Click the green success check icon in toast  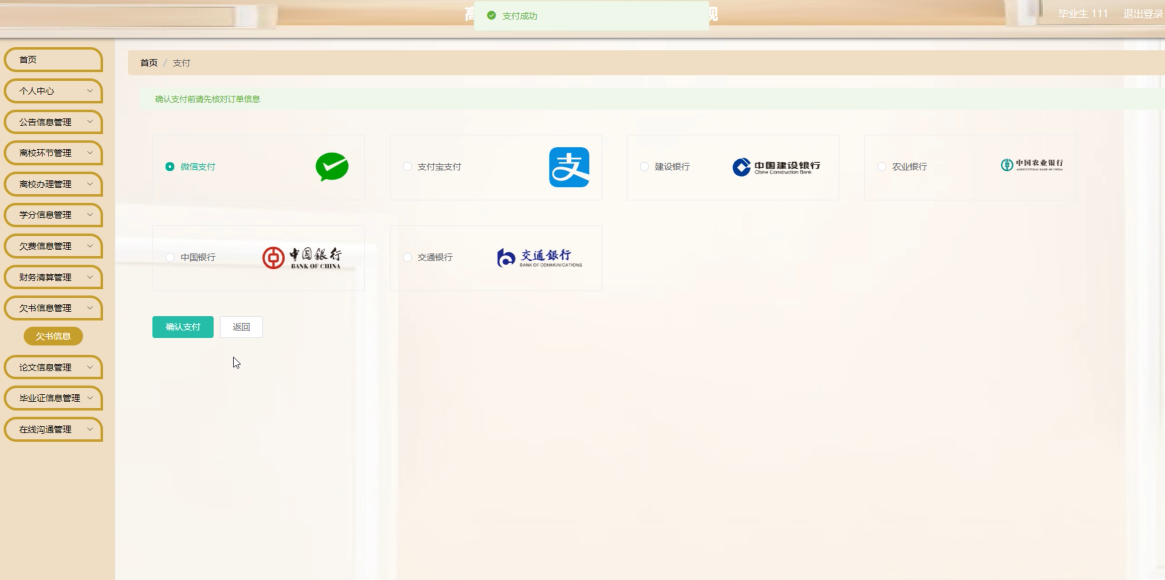491,16
